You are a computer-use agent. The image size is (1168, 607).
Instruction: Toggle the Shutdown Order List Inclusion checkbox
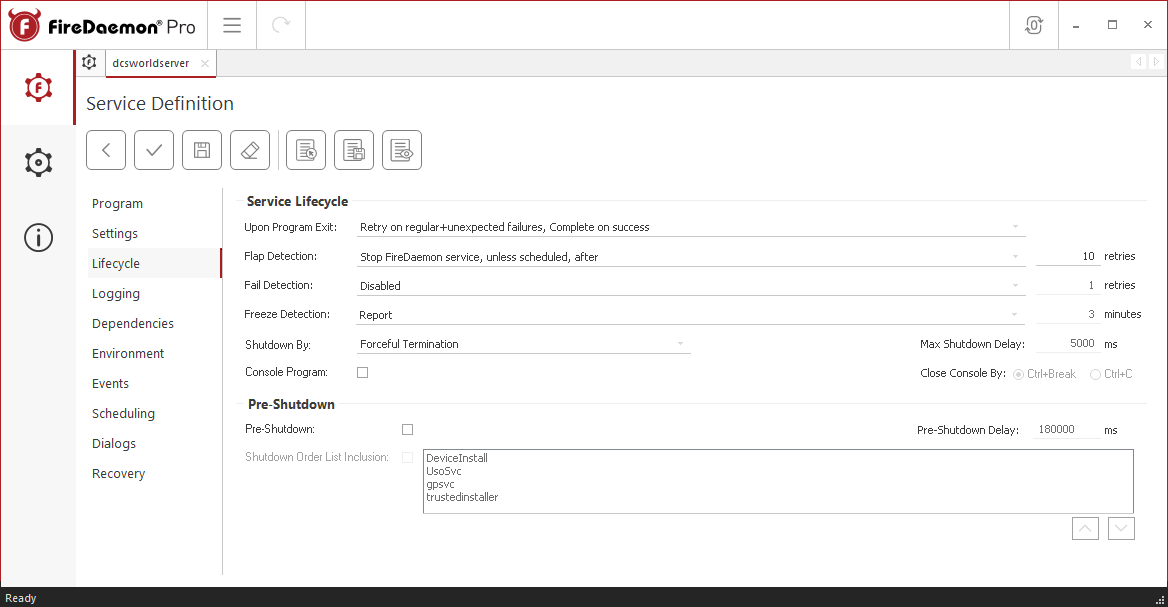[x=407, y=457]
